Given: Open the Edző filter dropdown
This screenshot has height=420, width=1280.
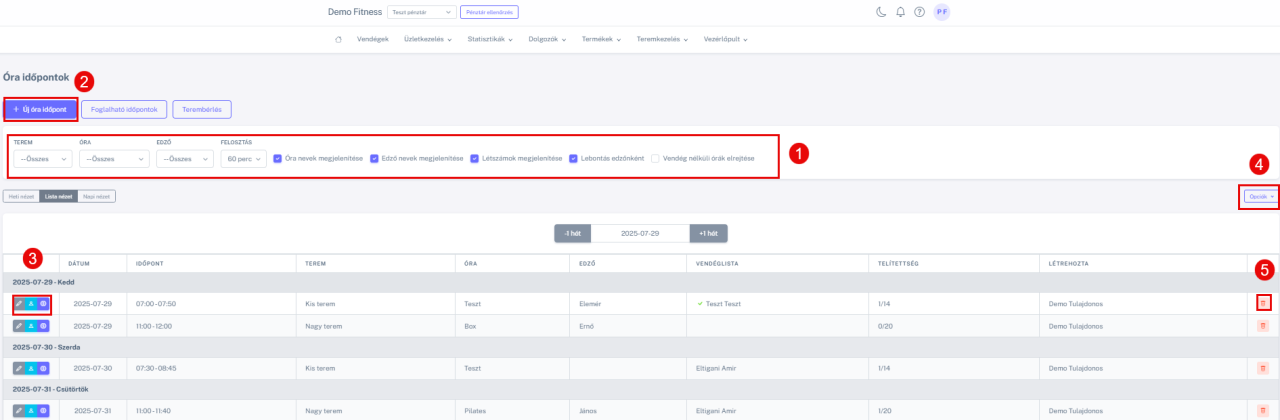Looking at the screenshot, I should (x=185, y=159).
